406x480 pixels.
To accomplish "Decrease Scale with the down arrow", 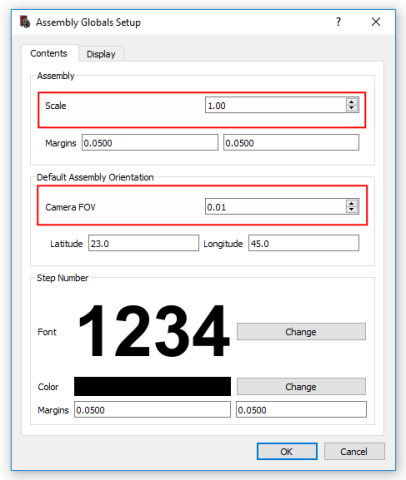I will tap(351, 108).
